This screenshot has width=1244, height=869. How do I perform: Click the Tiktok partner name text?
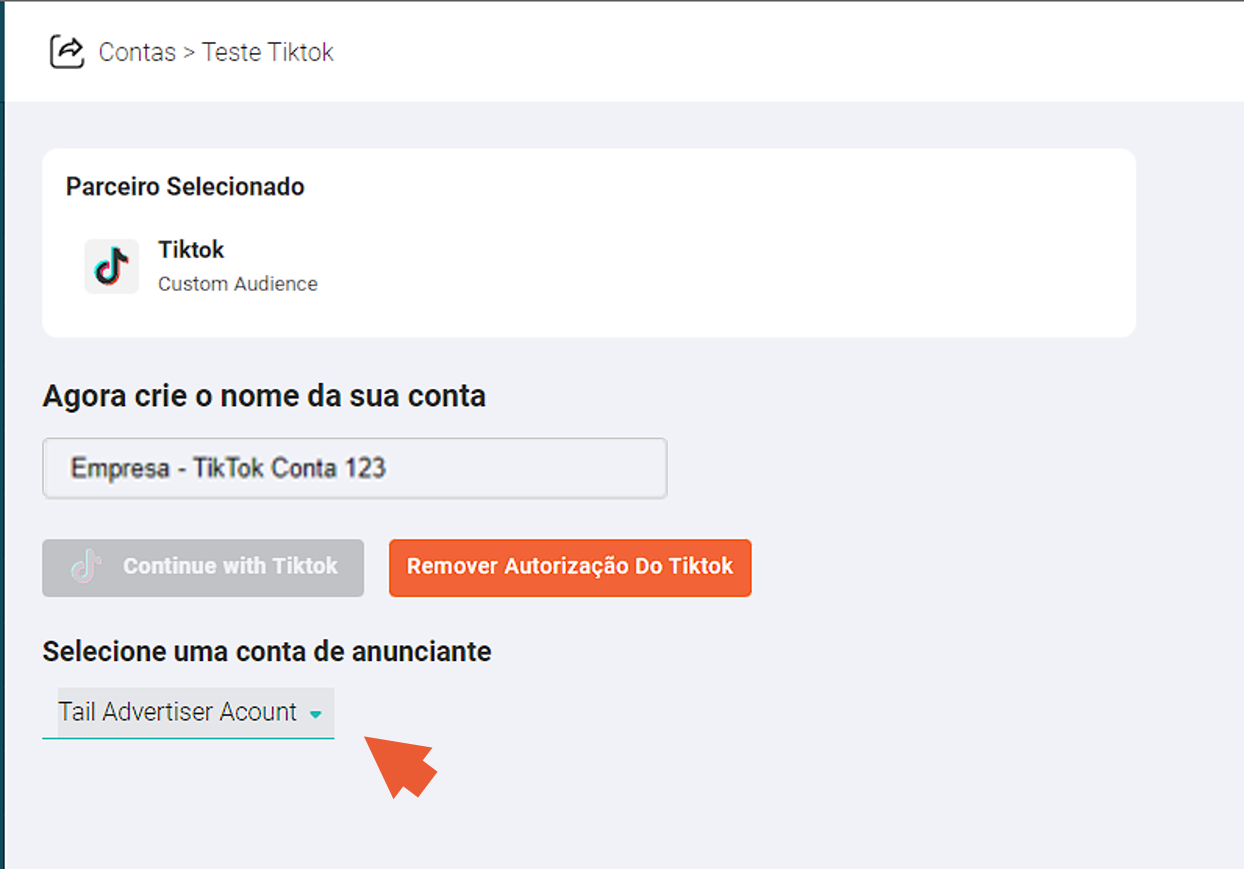(191, 249)
